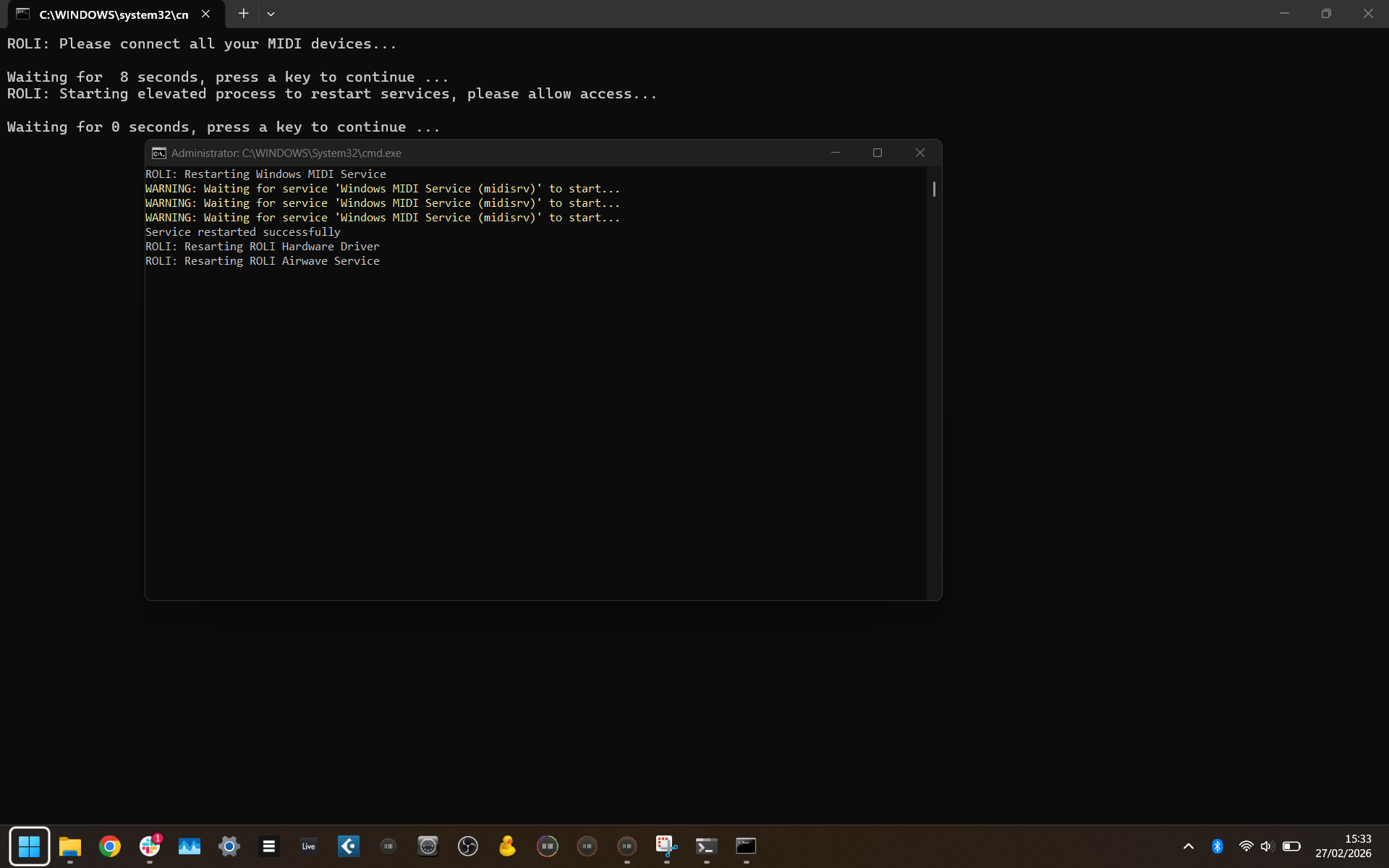Click the Administrator cmd window scrollbar

click(x=934, y=190)
